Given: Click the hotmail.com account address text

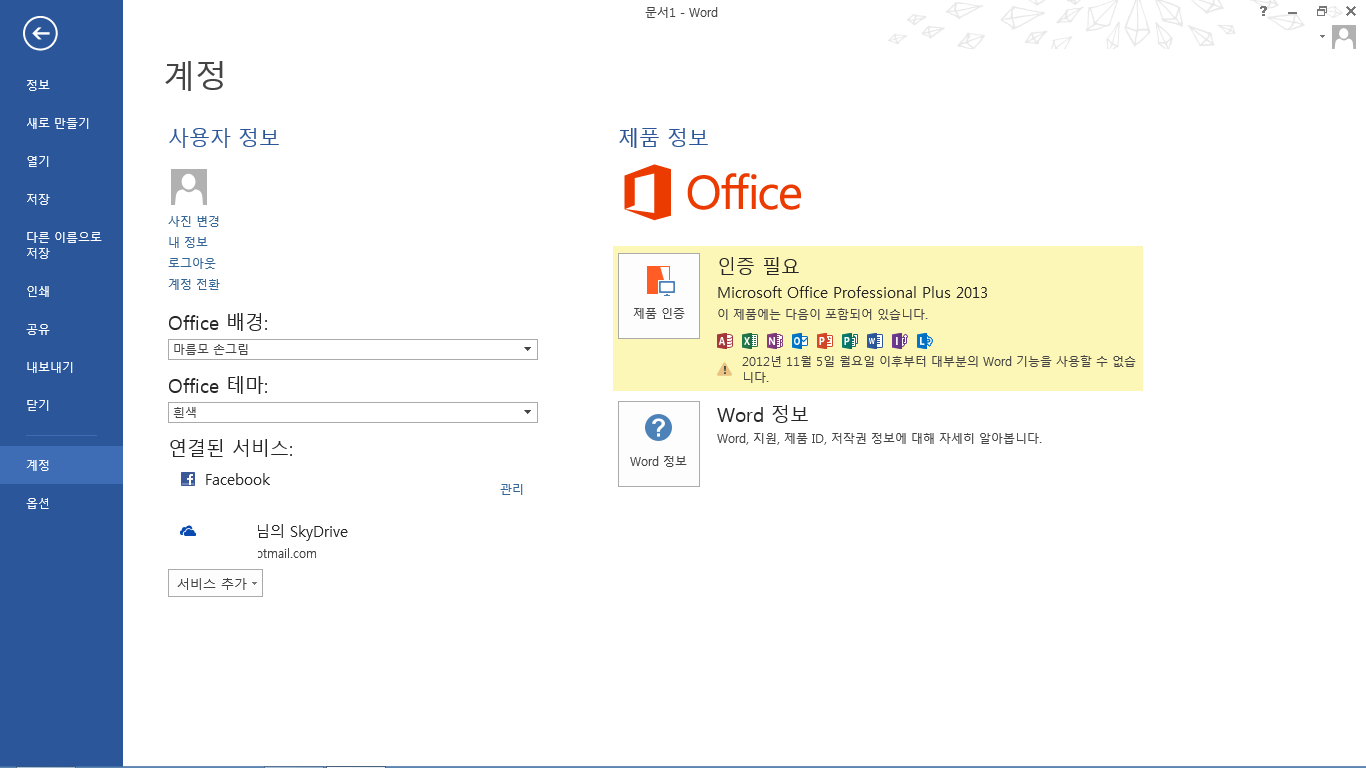Looking at the screenshot, I should (286, 553).
